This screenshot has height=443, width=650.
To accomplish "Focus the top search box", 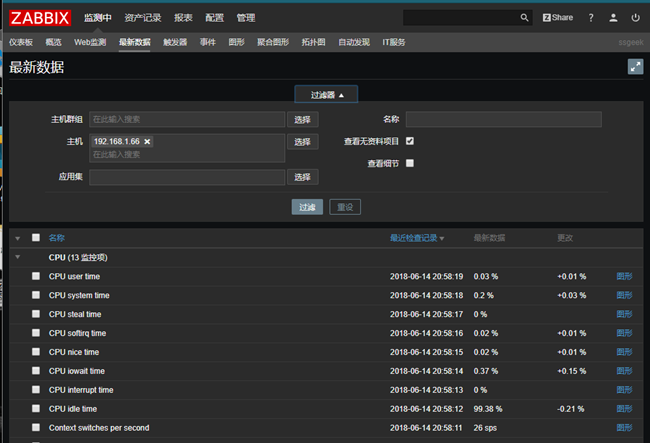I will pyautogui.click(x=461, y=18).
